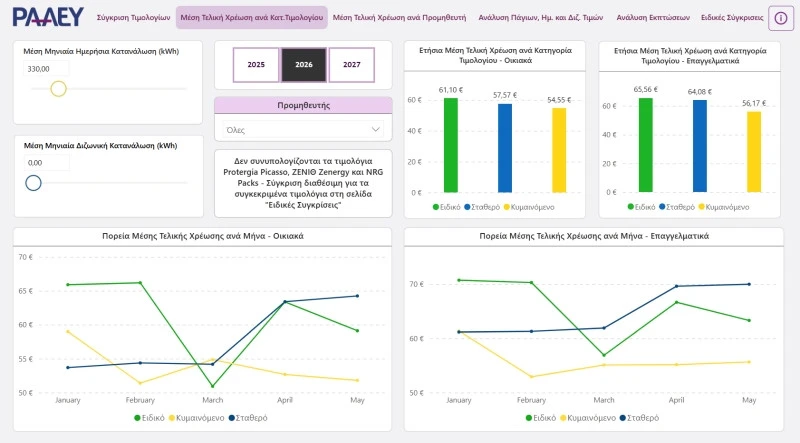Open Ανάλυση Παγίων, Ημ. και Διζ. Τιμών
Screen dimensions: 800x443
tap(541, 17)
